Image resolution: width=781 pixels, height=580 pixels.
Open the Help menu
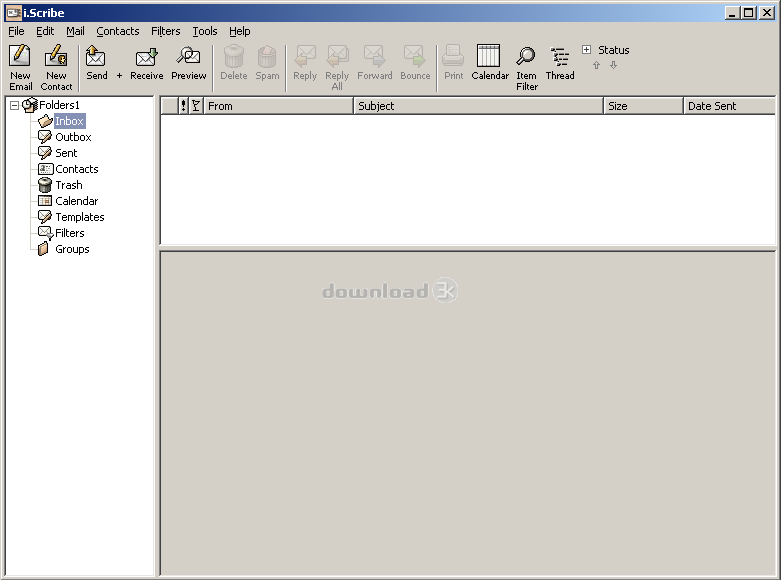[240, 31]
